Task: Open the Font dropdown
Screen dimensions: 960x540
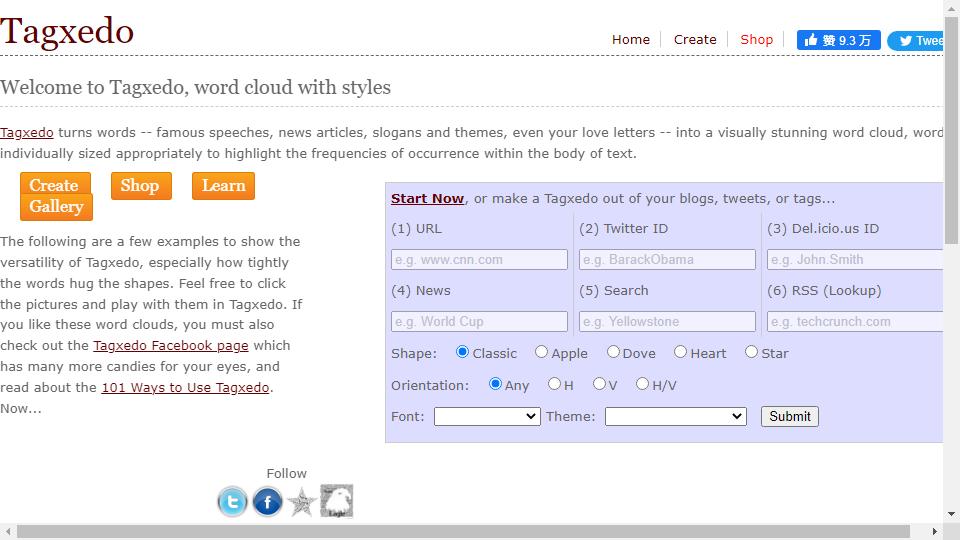Action: pos(487,417)
